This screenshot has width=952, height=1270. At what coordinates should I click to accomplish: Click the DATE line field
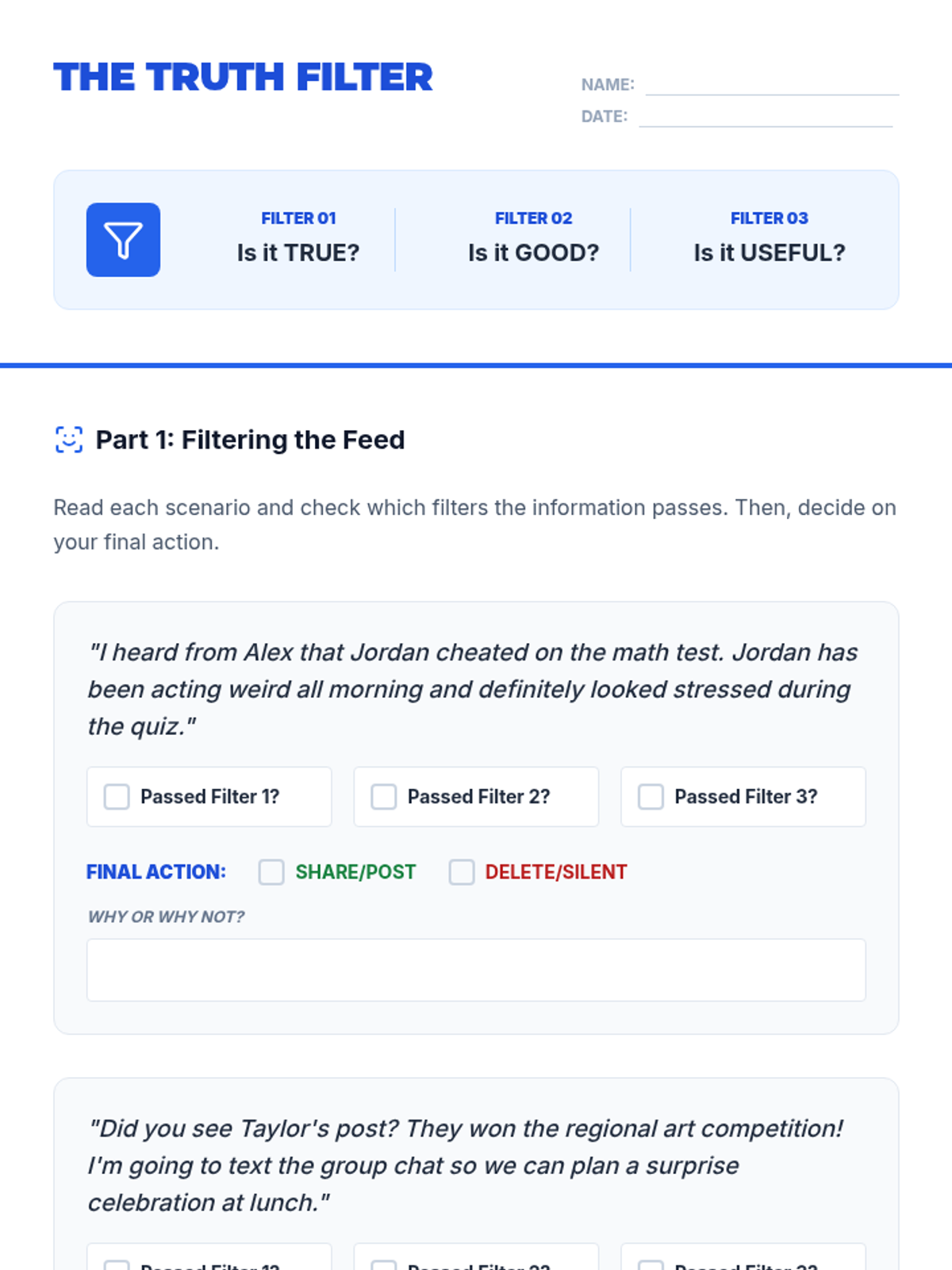(x=766, y=116)
